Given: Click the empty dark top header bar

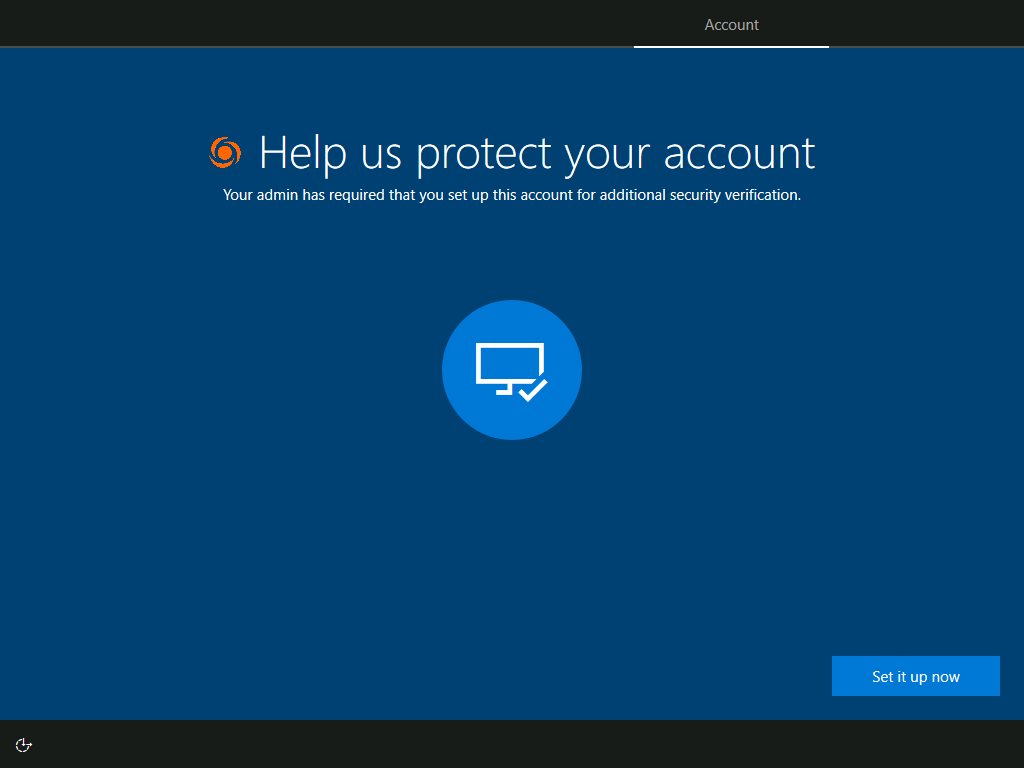Looking at the screenshot, I should point(300,23).
